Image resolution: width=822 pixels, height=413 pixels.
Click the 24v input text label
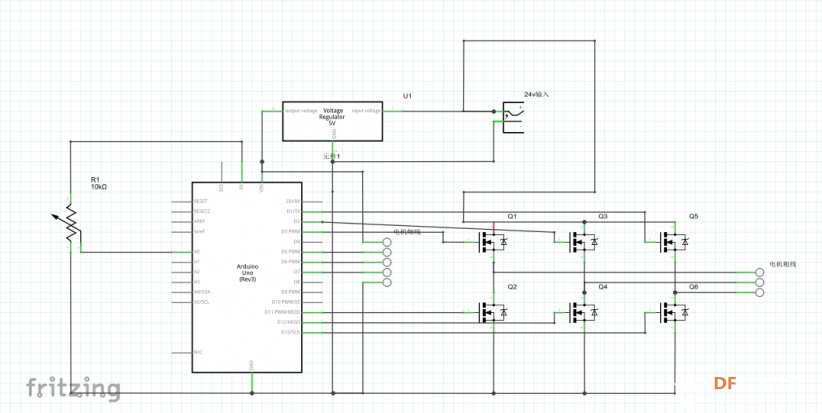536,95
